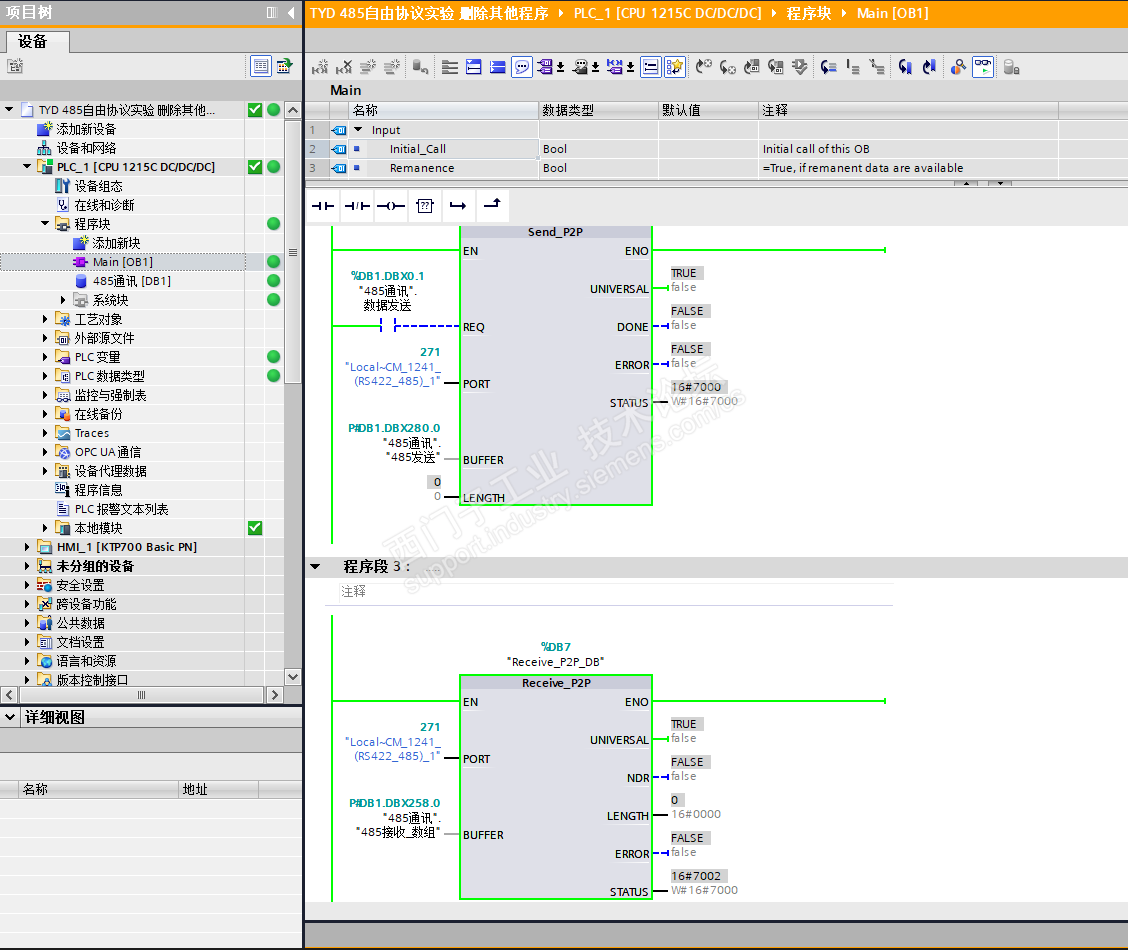1128x950 pixels.
Task: Collapse the 详细视图 panel
Action: (10, 717)
